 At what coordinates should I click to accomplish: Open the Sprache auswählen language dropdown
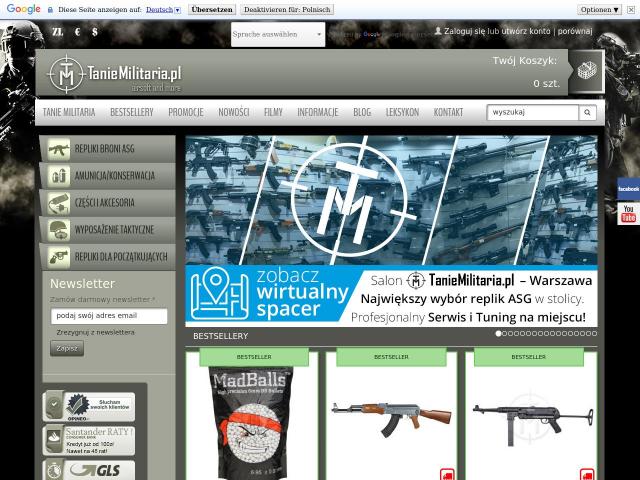(278, 34)
